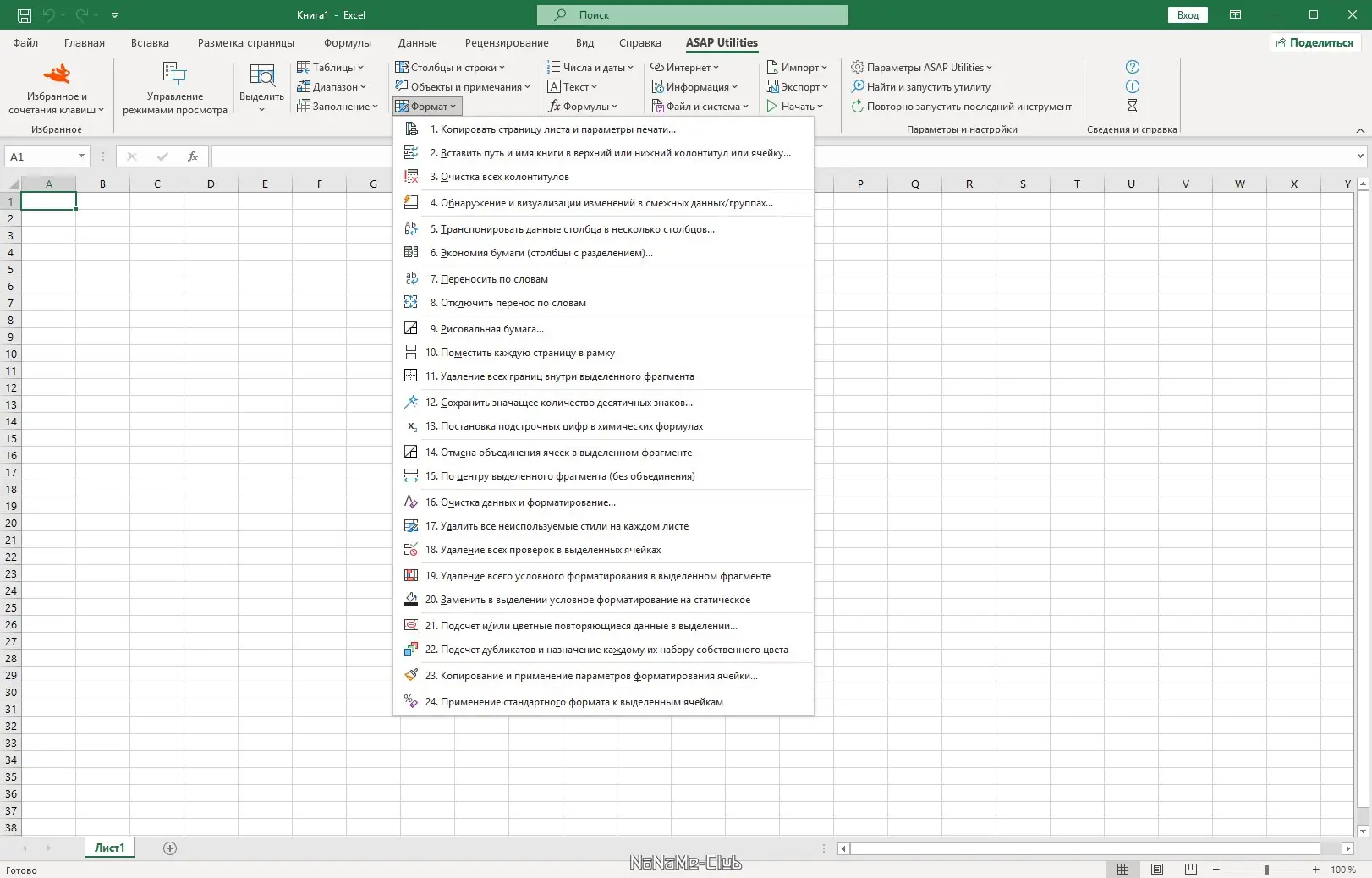Click the Начать start button

click(x=793, y=107)
